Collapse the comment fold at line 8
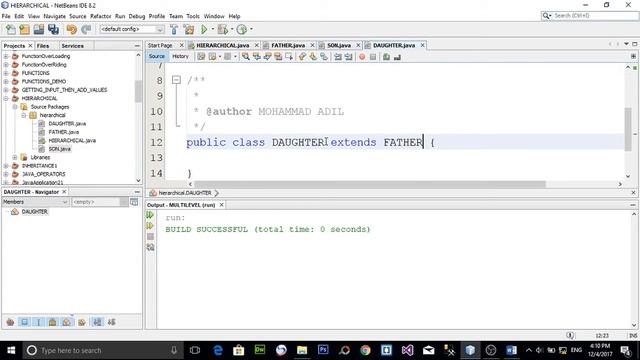Viewport: 640px width, 360px height. [176, 80]
